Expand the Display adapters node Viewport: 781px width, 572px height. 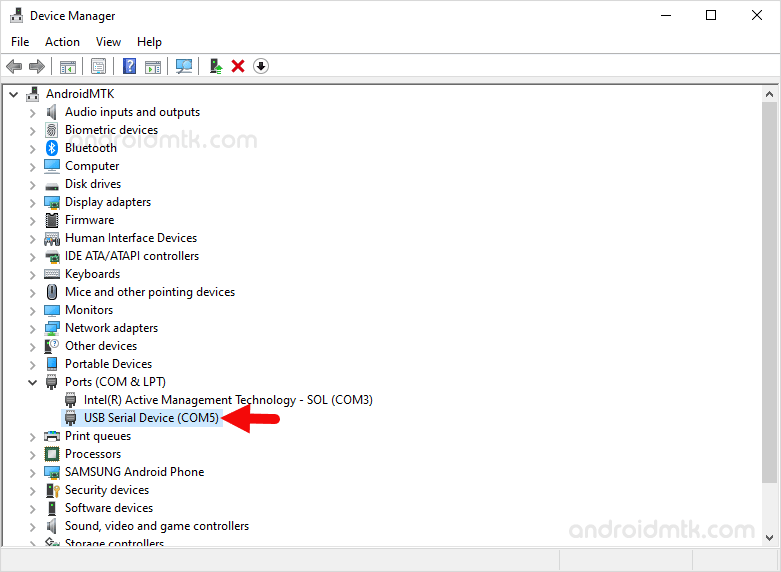(32, 203)
